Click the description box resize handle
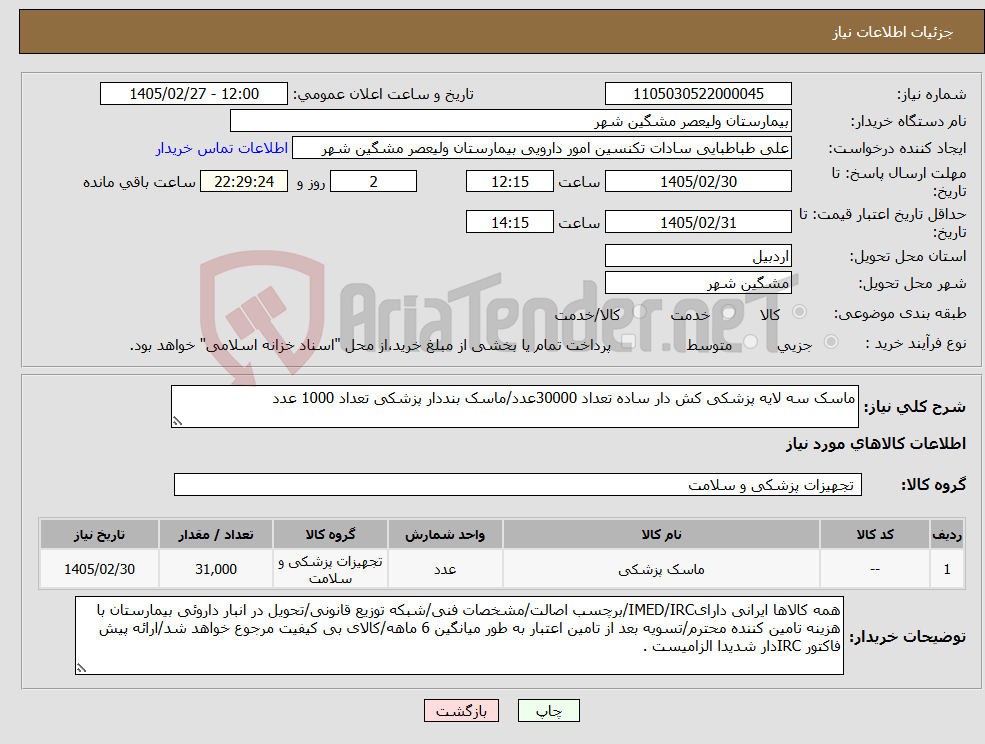This screenshot has height=744, width=985. [x=177, y=422]
